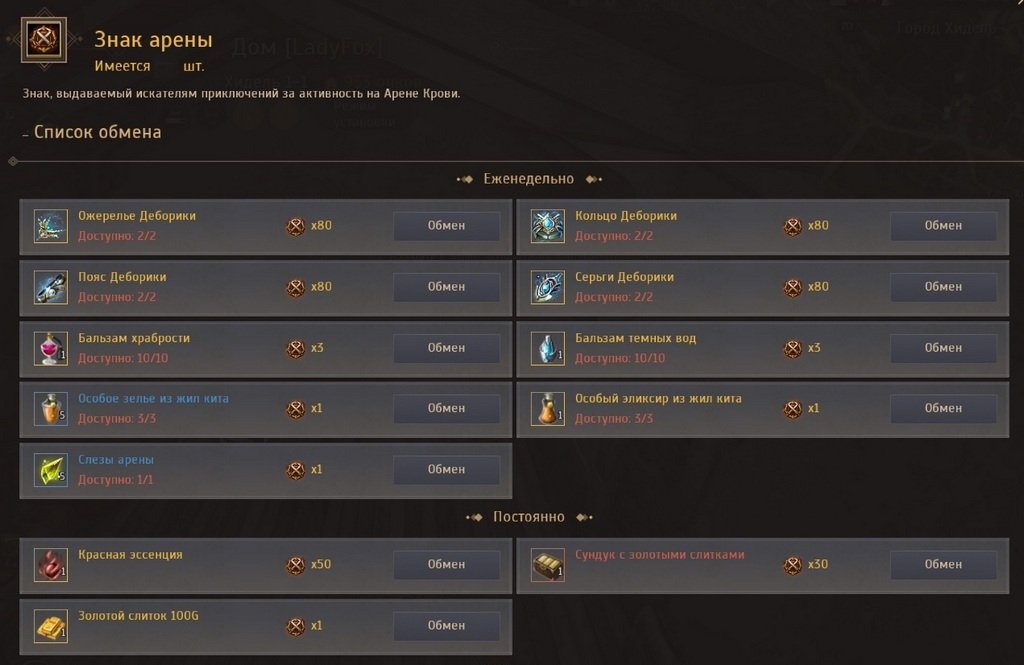Click Обмен for Кольцо Деборики
This screenshot has width=1024, height=665.
click(x=944, y=225)
